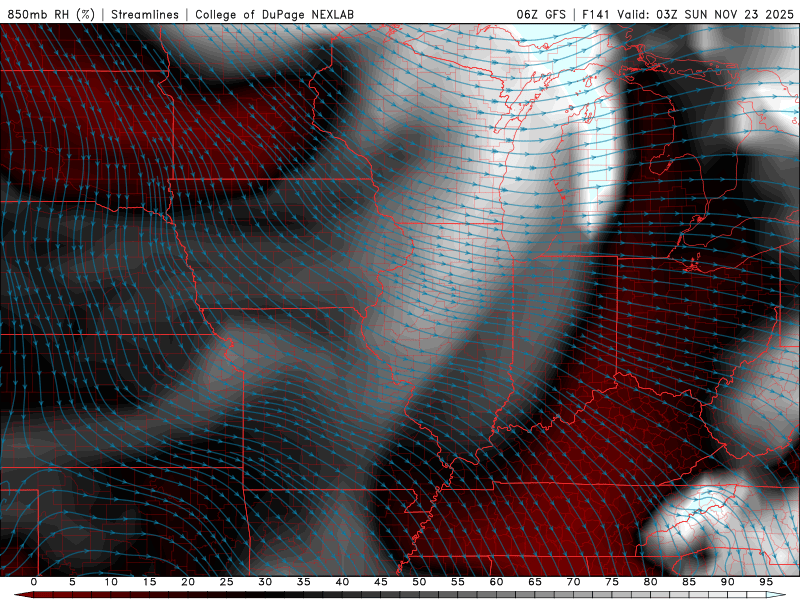
Task: Click the "Valid: 03Z SUN NOV 23 2025" text
Action: 706,14
